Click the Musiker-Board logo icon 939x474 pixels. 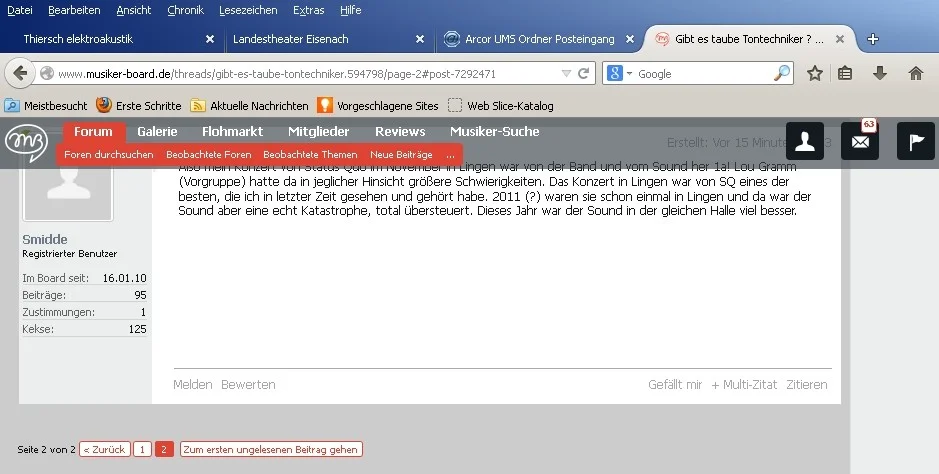tap(26, 144)
